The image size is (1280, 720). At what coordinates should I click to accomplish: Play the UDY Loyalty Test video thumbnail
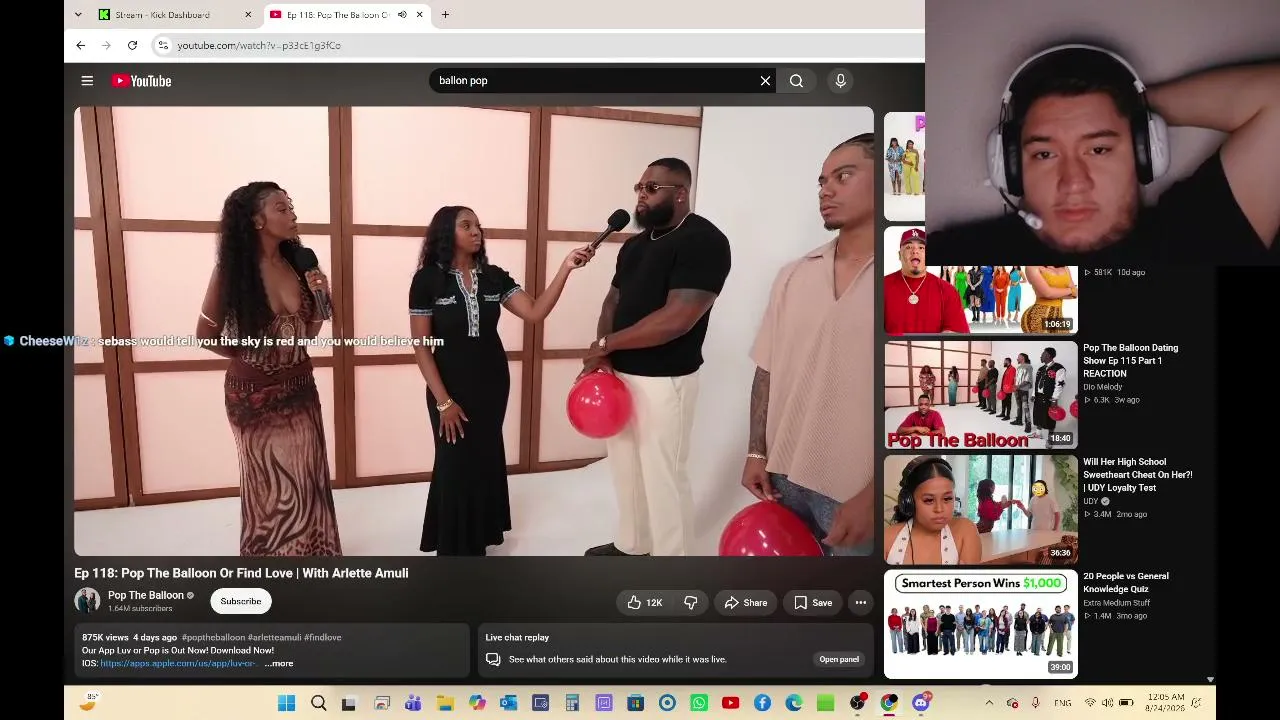981,509
